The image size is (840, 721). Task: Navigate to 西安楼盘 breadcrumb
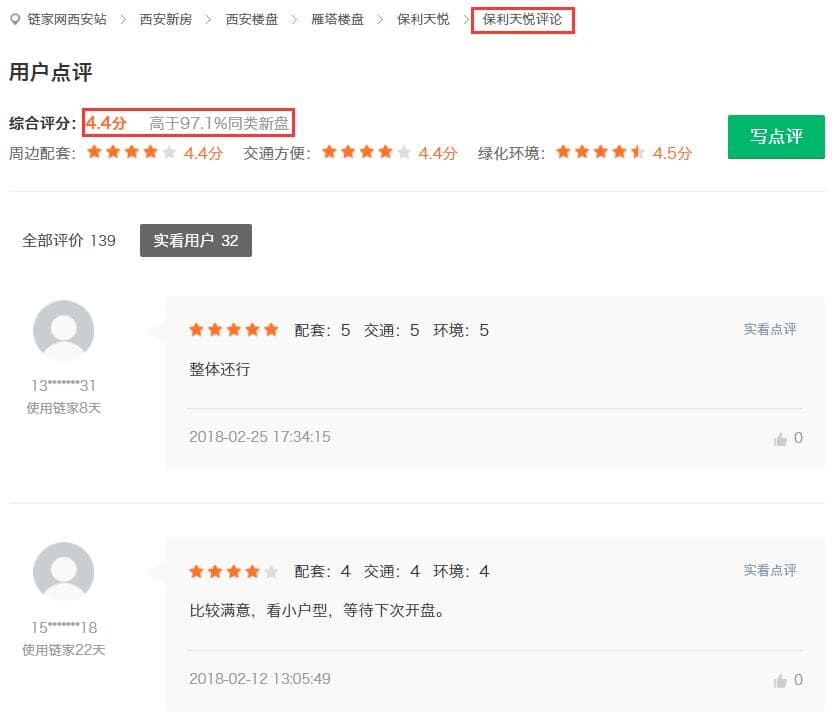(252, 19)
